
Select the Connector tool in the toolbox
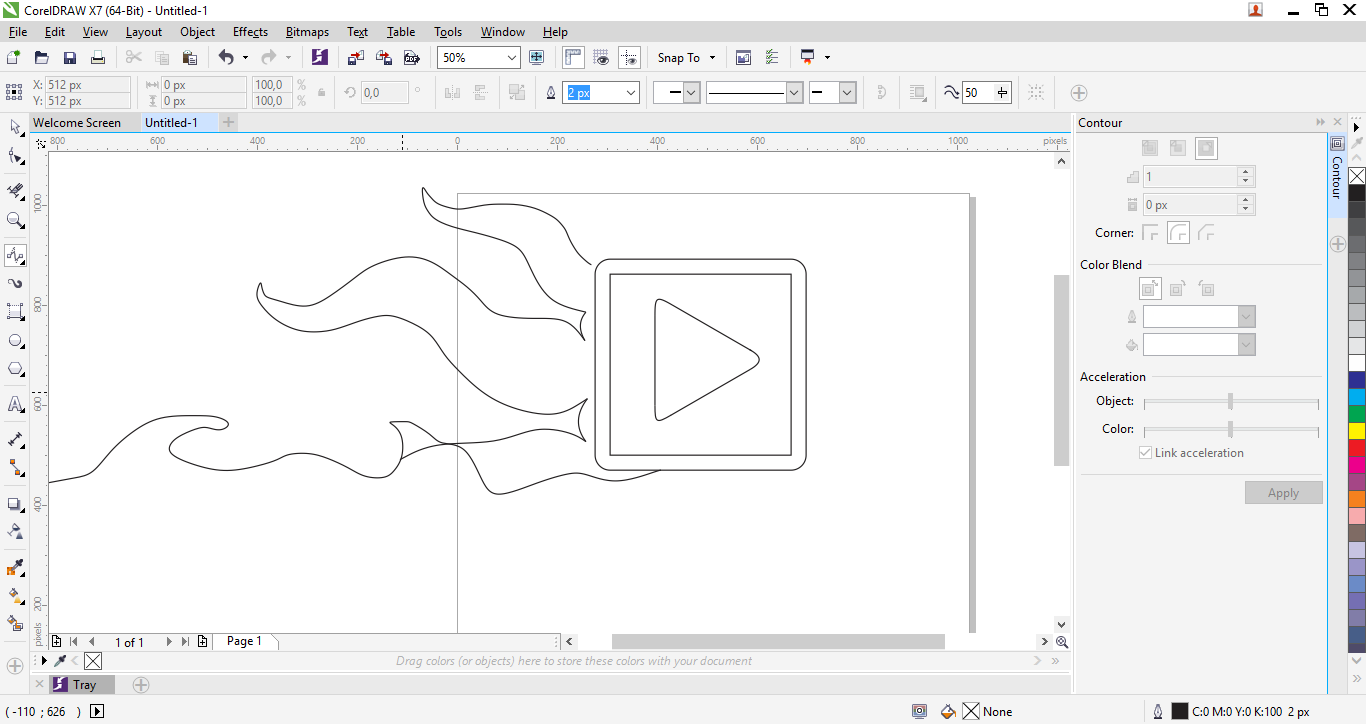[15, 467]
